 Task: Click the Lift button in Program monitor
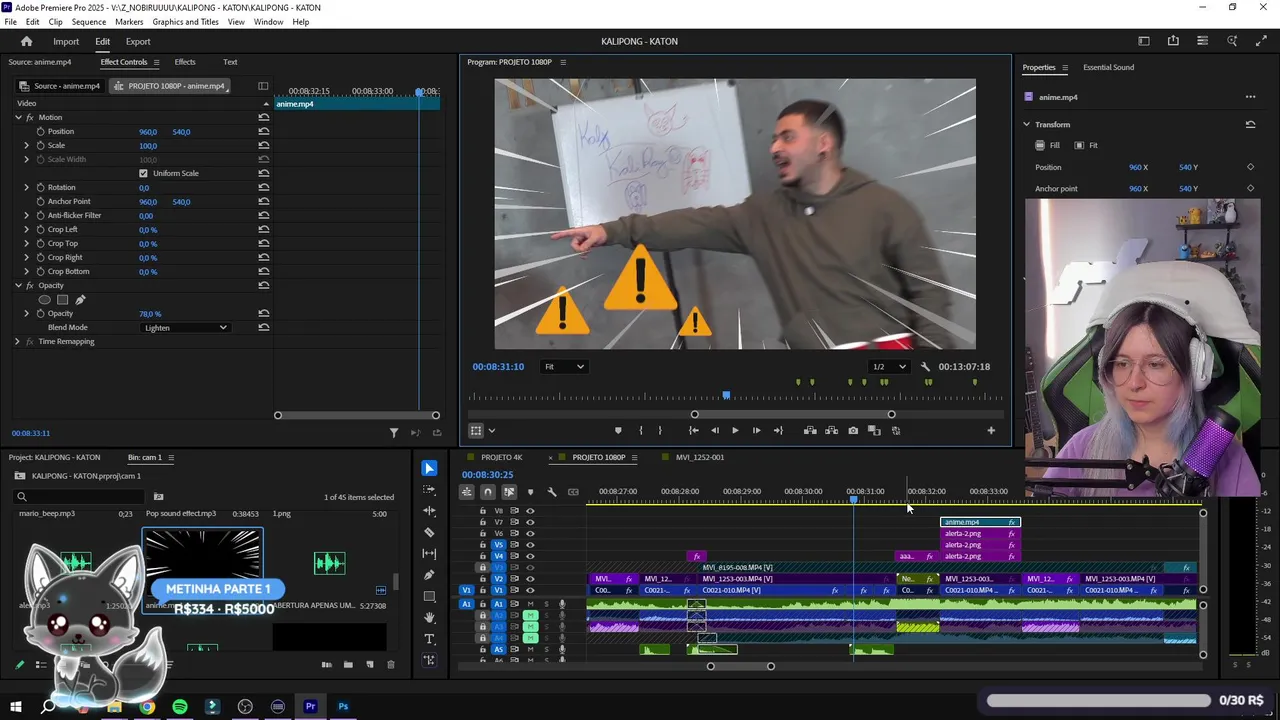[810, 430]
